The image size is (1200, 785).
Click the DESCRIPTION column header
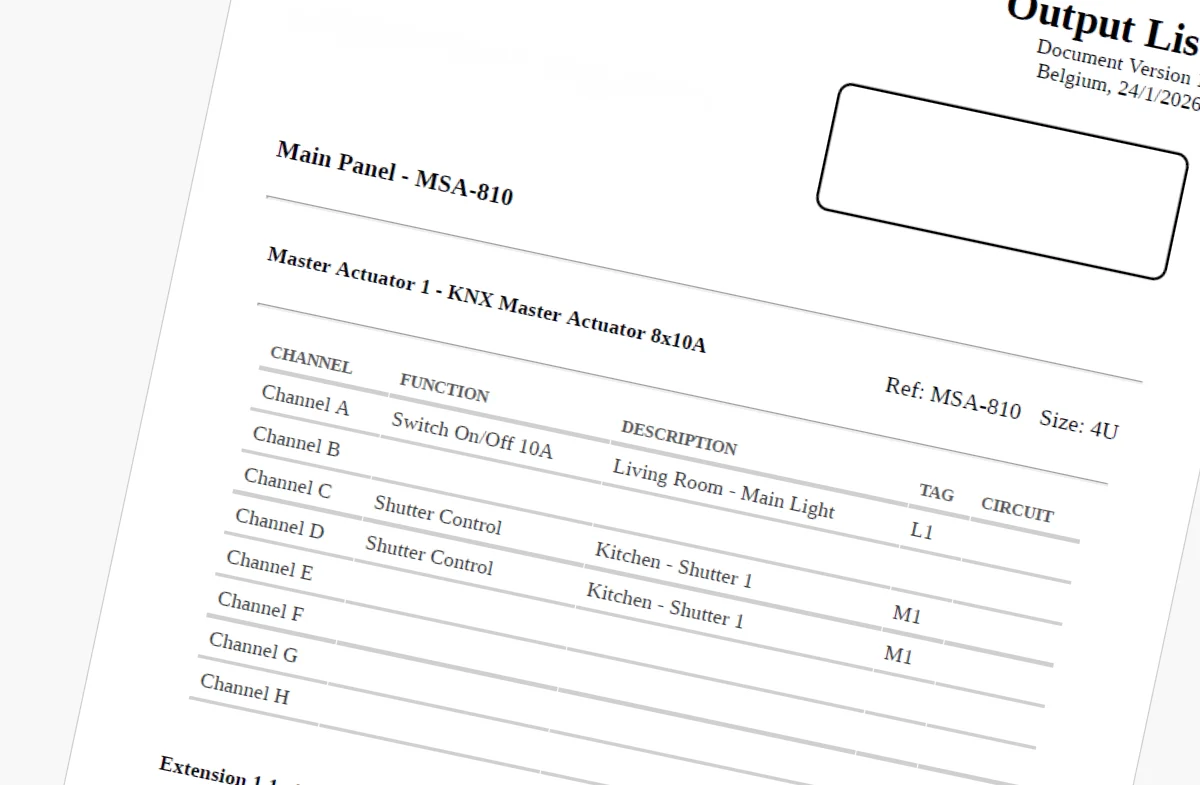pyautogui.click(x=678, y=437)
